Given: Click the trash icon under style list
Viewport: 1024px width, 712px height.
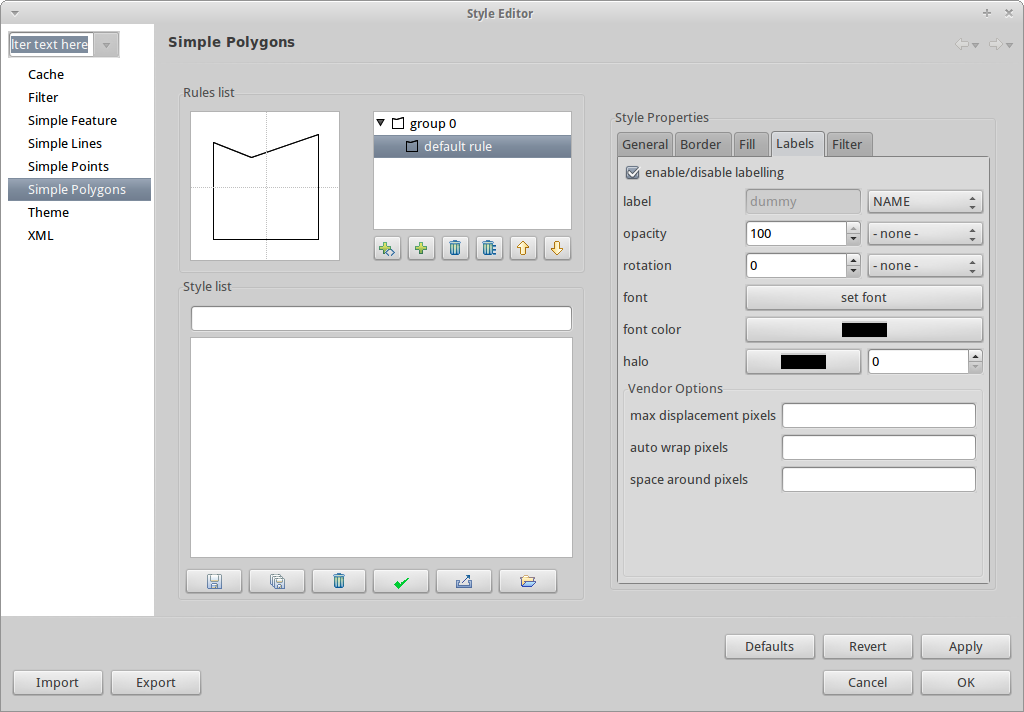Looking at the screenshot, I should click(339, 581).
